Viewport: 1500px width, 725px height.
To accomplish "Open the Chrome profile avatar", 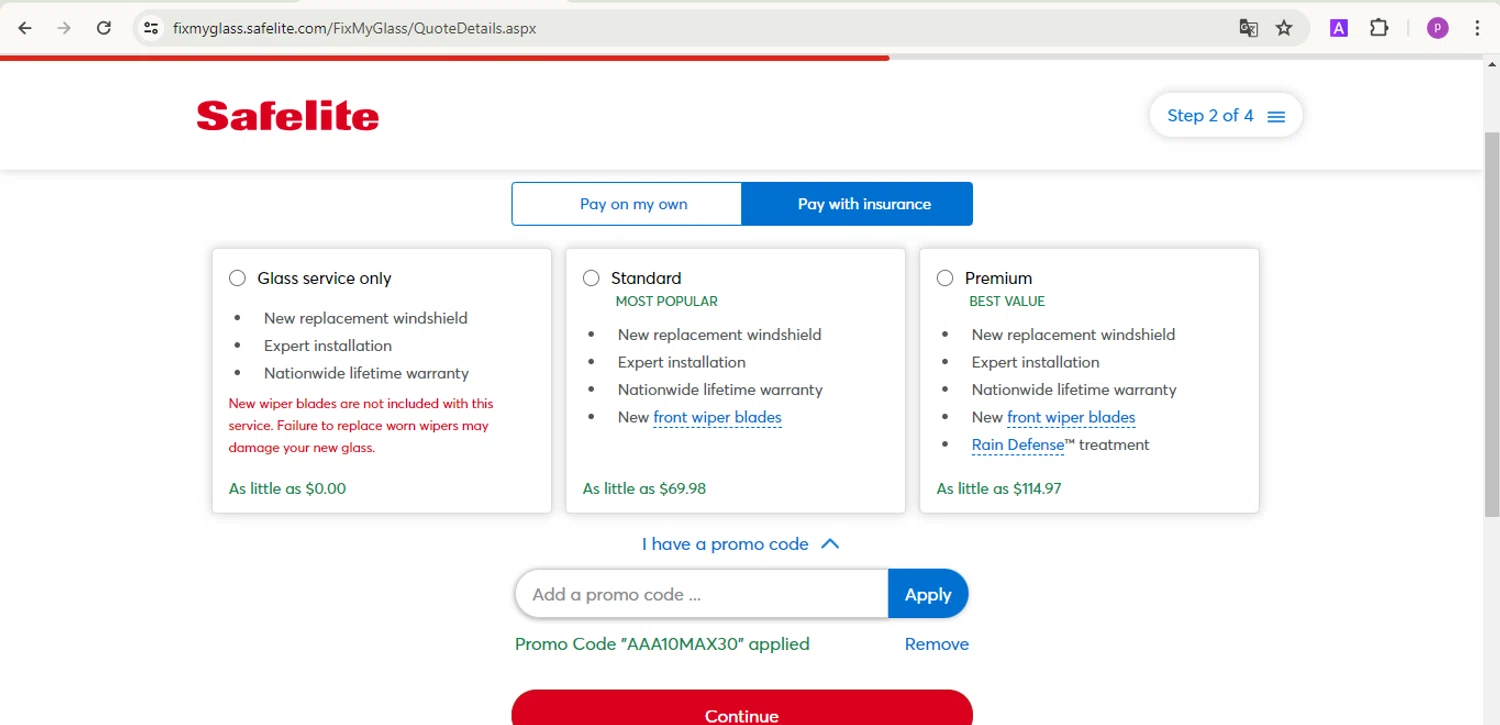I will tap(1437, 28).
